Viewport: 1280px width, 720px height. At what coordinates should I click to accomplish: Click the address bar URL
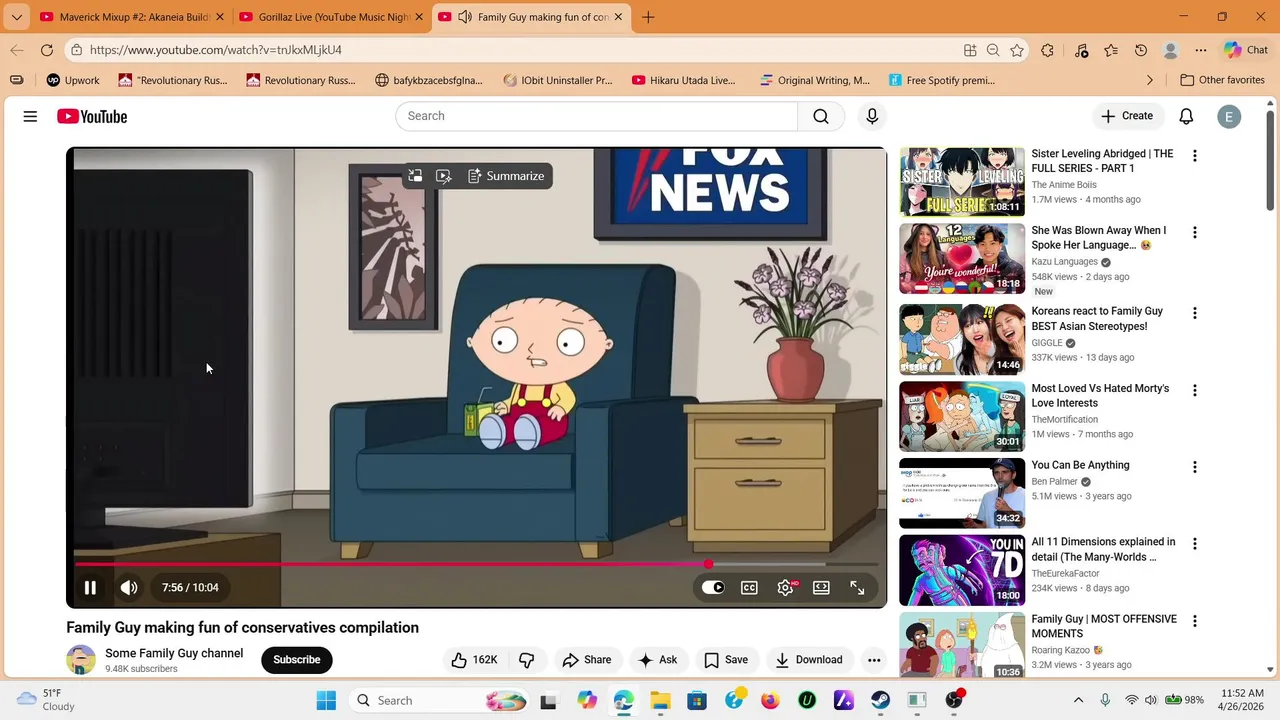[216, 50]
